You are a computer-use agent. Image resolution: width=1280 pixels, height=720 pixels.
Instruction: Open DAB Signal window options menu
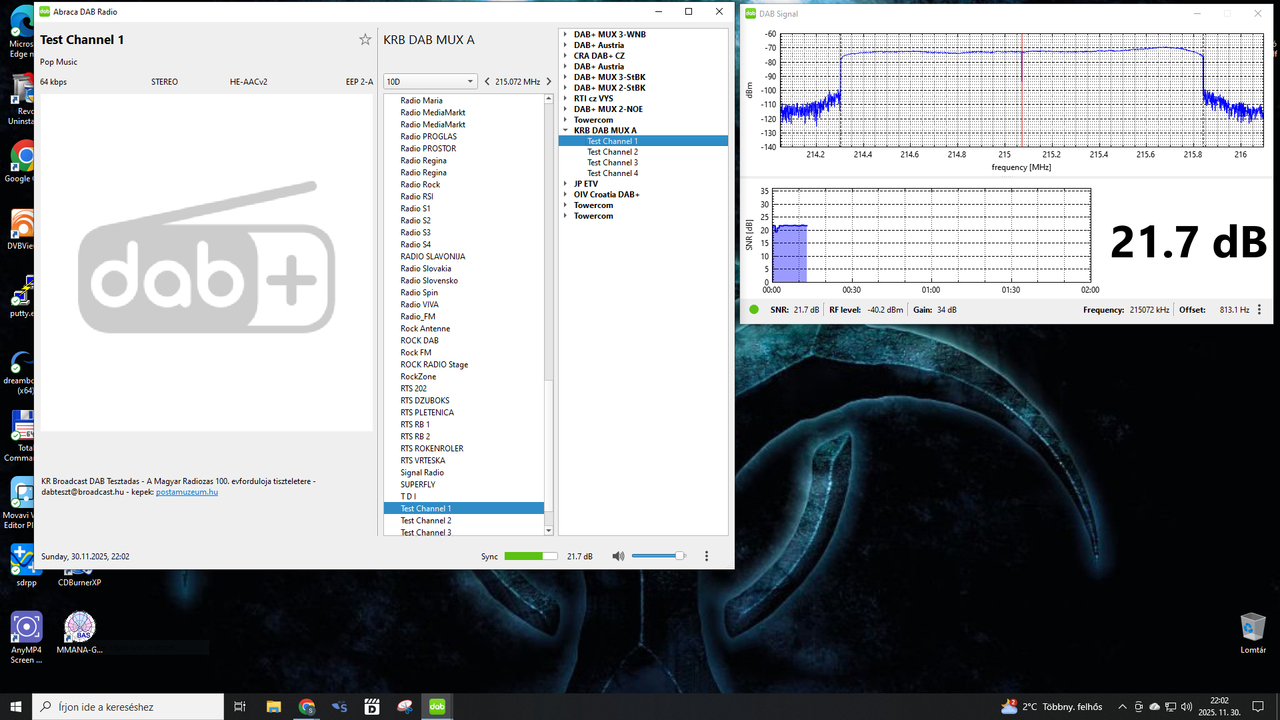(x=1259, y=310)
